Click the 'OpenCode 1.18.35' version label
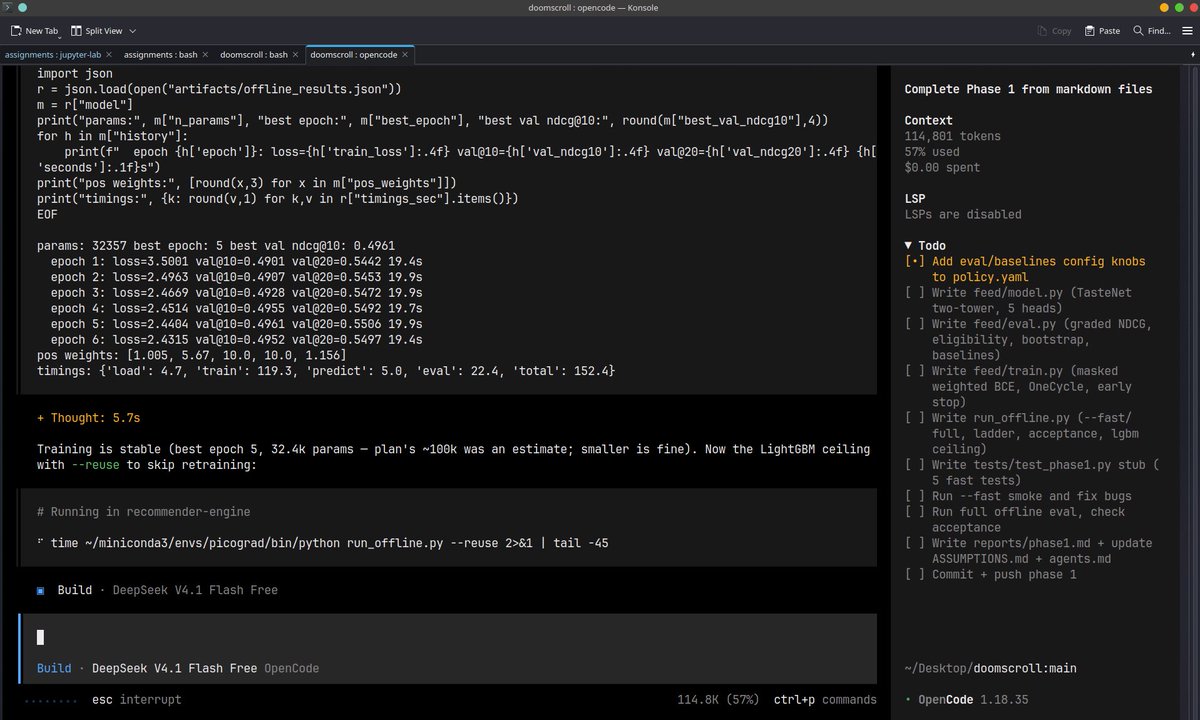The height and width of the screenshot is (720, 1200). coord(973,700)
